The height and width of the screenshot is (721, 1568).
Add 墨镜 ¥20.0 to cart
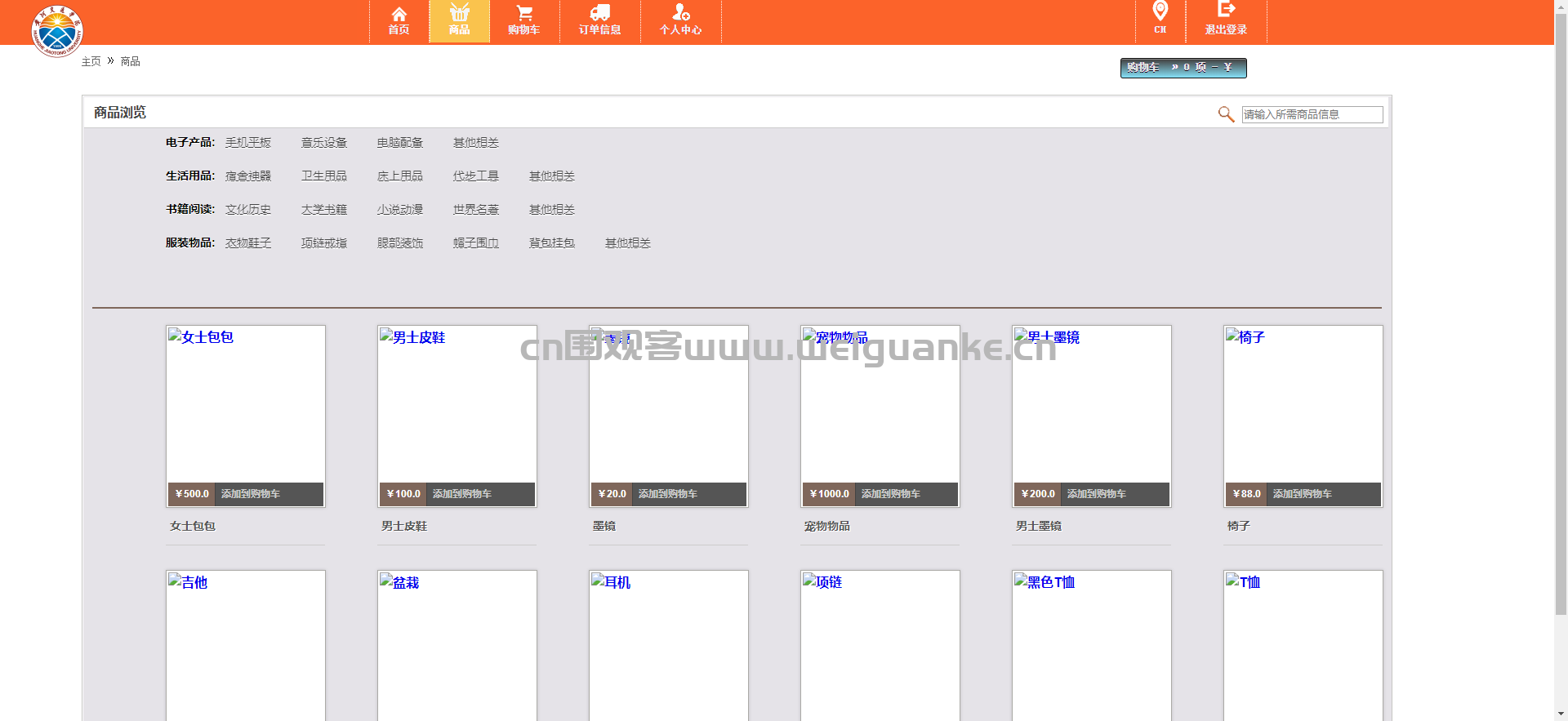point(668,494)
